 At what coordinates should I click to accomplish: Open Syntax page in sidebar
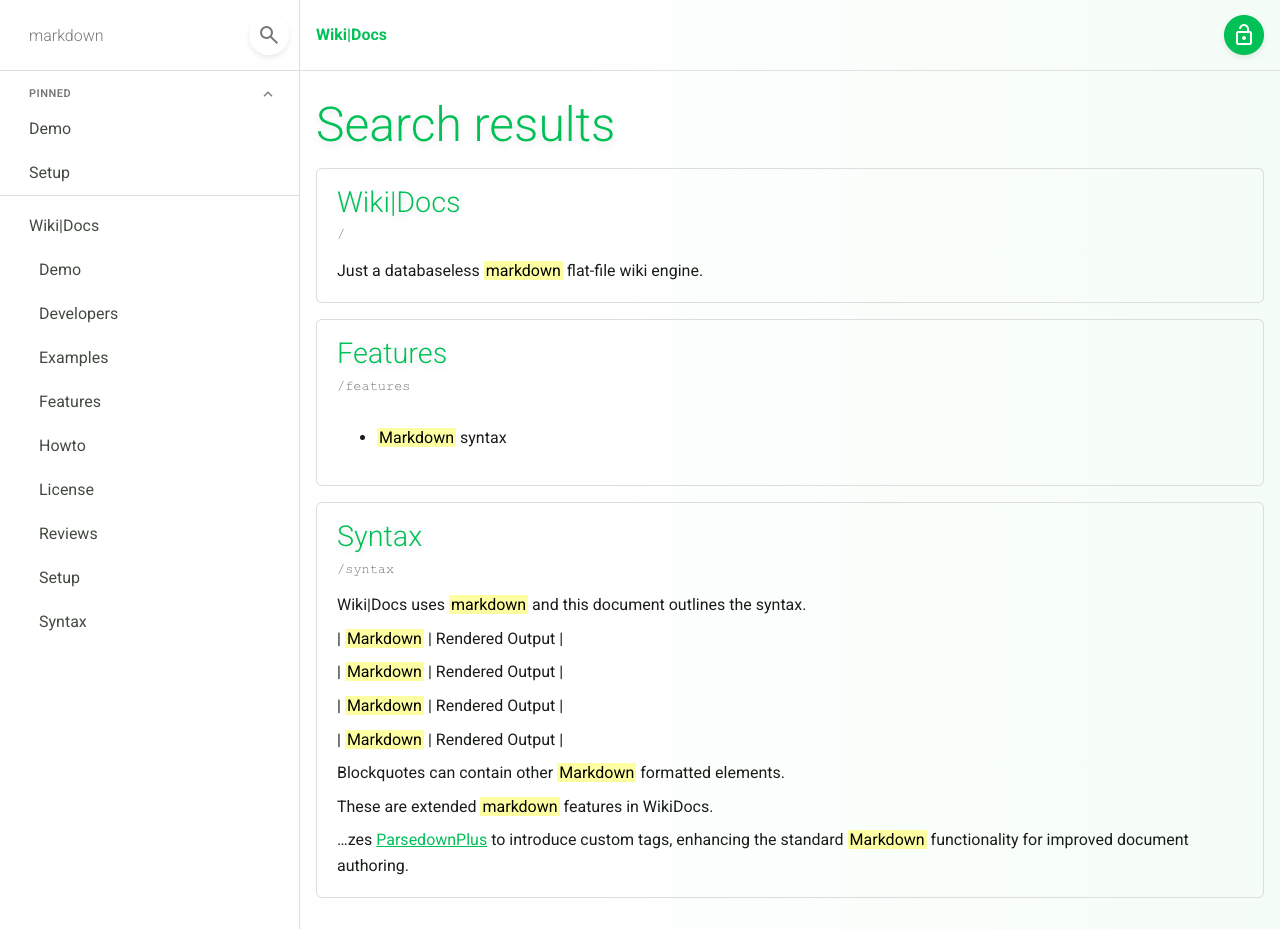click(x=63, y=622)
